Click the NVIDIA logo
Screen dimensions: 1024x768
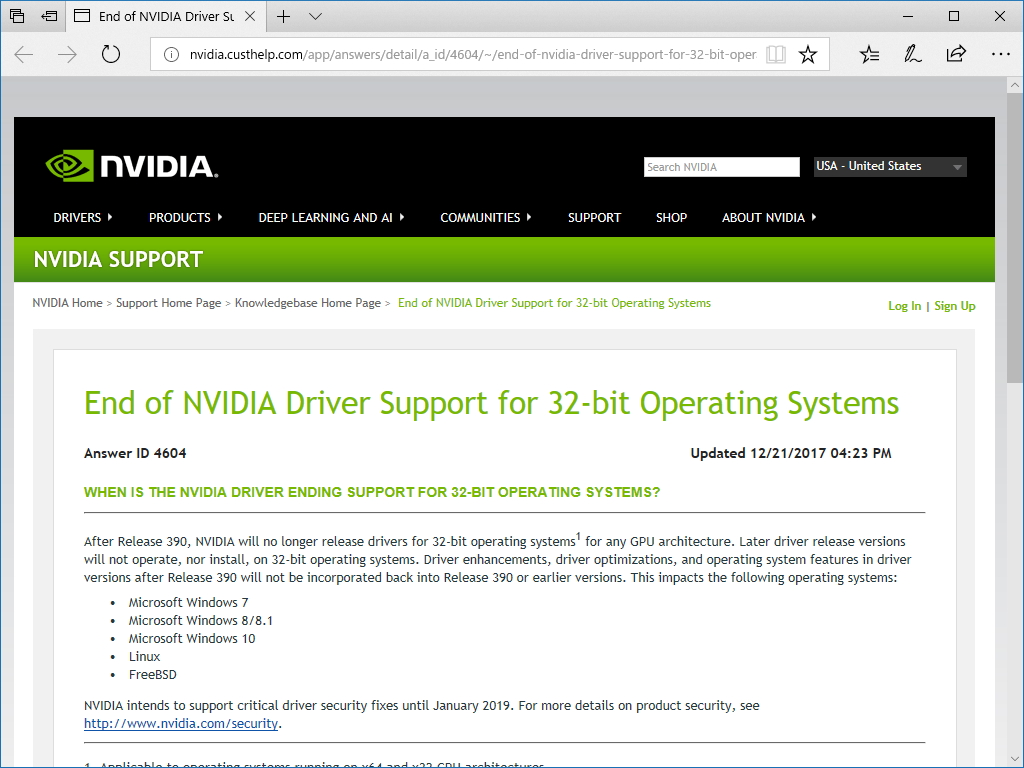131,165
